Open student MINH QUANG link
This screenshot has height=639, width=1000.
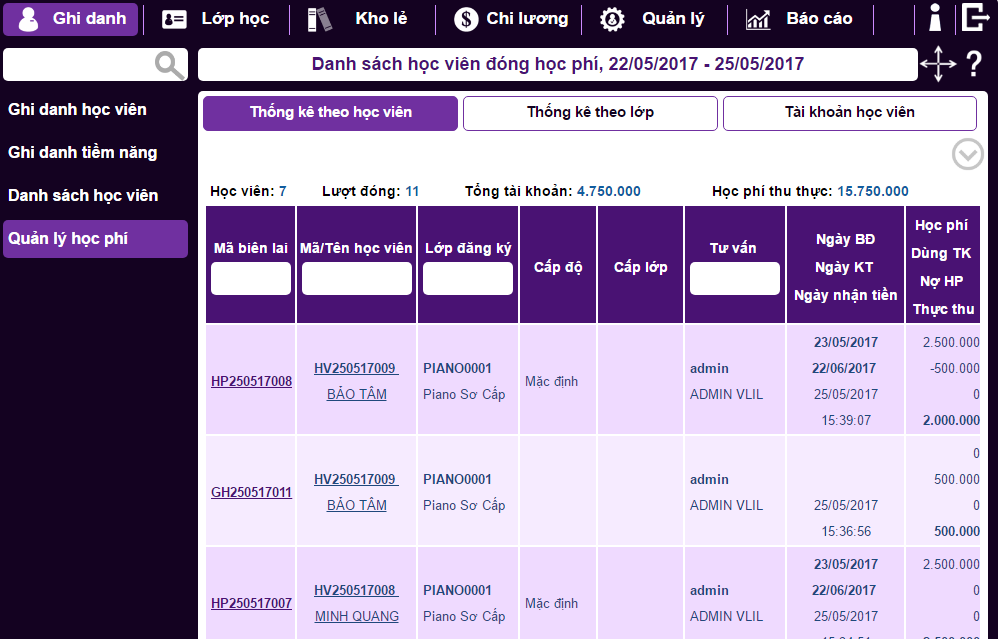pos(357,616)
